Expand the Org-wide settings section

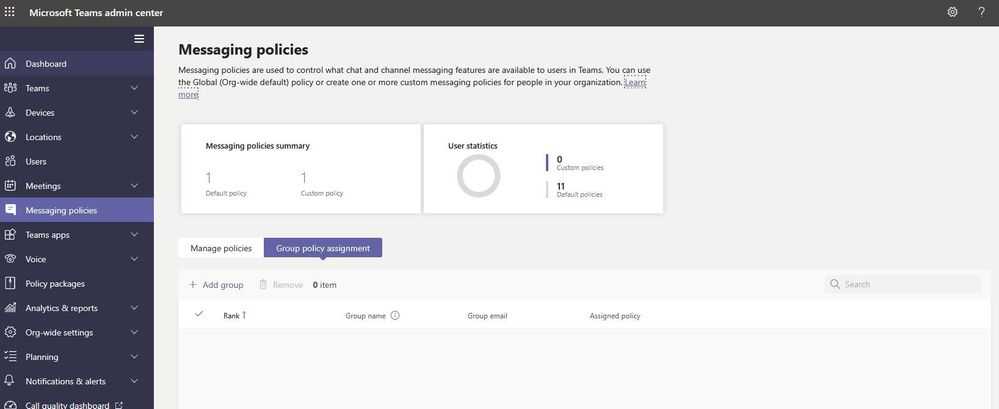134,332
